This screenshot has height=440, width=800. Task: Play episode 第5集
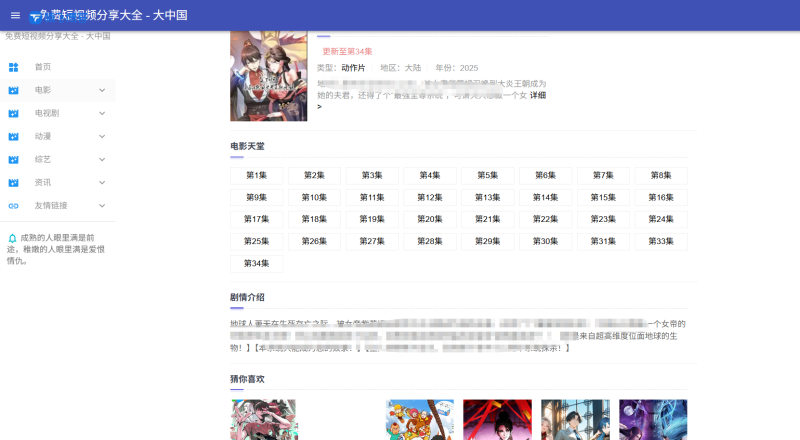point(488,176)
